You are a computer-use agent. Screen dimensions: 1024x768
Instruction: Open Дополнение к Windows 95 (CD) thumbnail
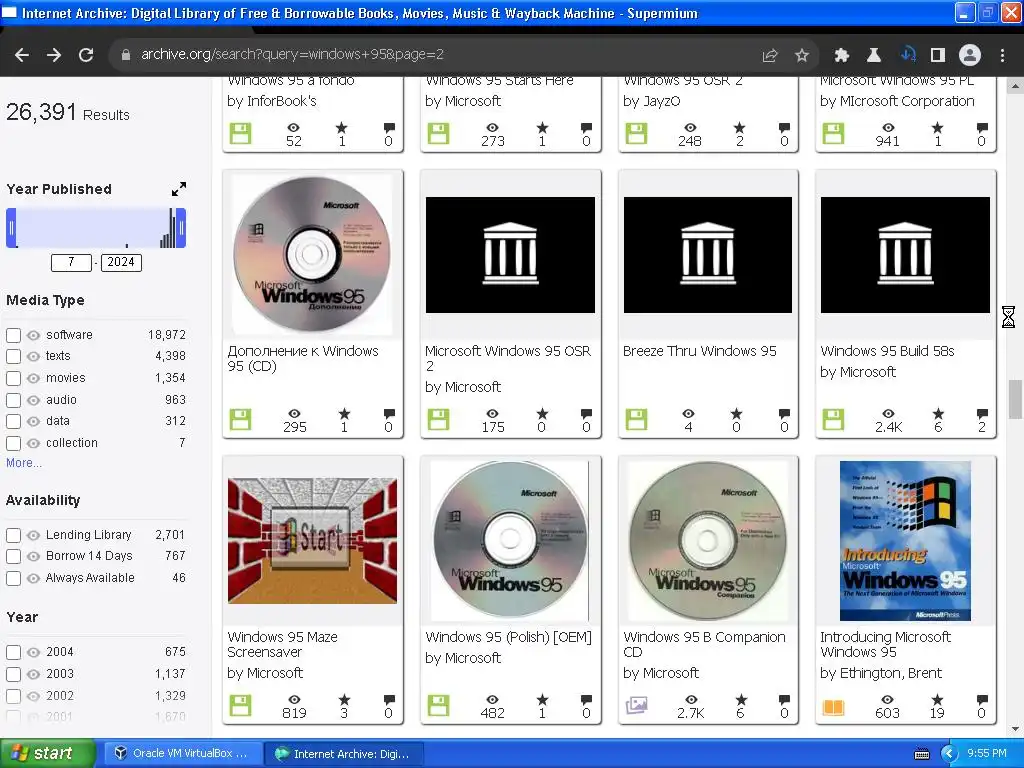(312, 255)
